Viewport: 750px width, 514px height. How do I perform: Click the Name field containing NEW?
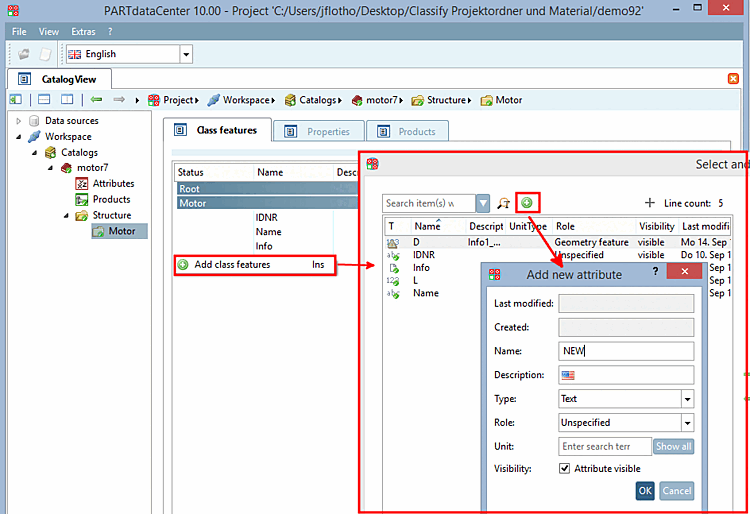pyautogui.click(x=626, y=351)
